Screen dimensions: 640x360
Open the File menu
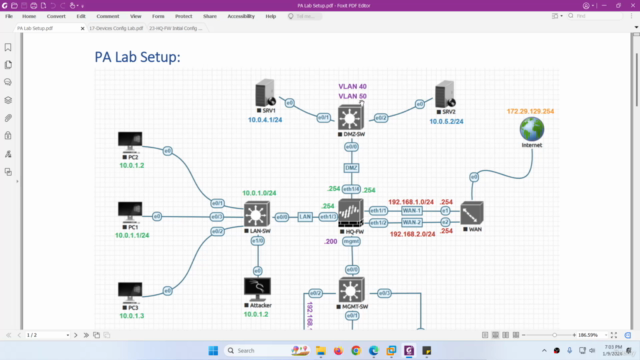click(9, 16)
